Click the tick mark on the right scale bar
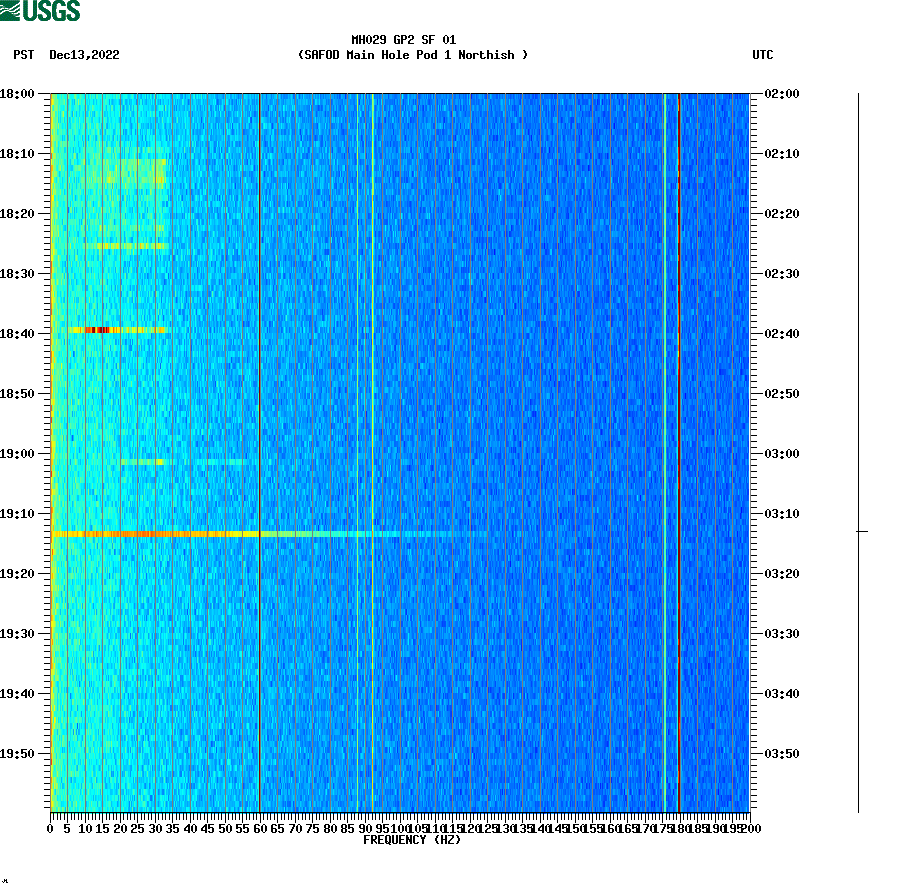Screen dimensions: 902x892 [x=862, y=531]
